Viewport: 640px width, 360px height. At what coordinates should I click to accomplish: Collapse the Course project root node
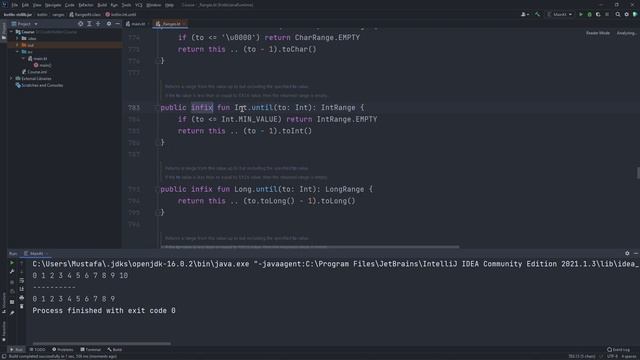point(11,32)
